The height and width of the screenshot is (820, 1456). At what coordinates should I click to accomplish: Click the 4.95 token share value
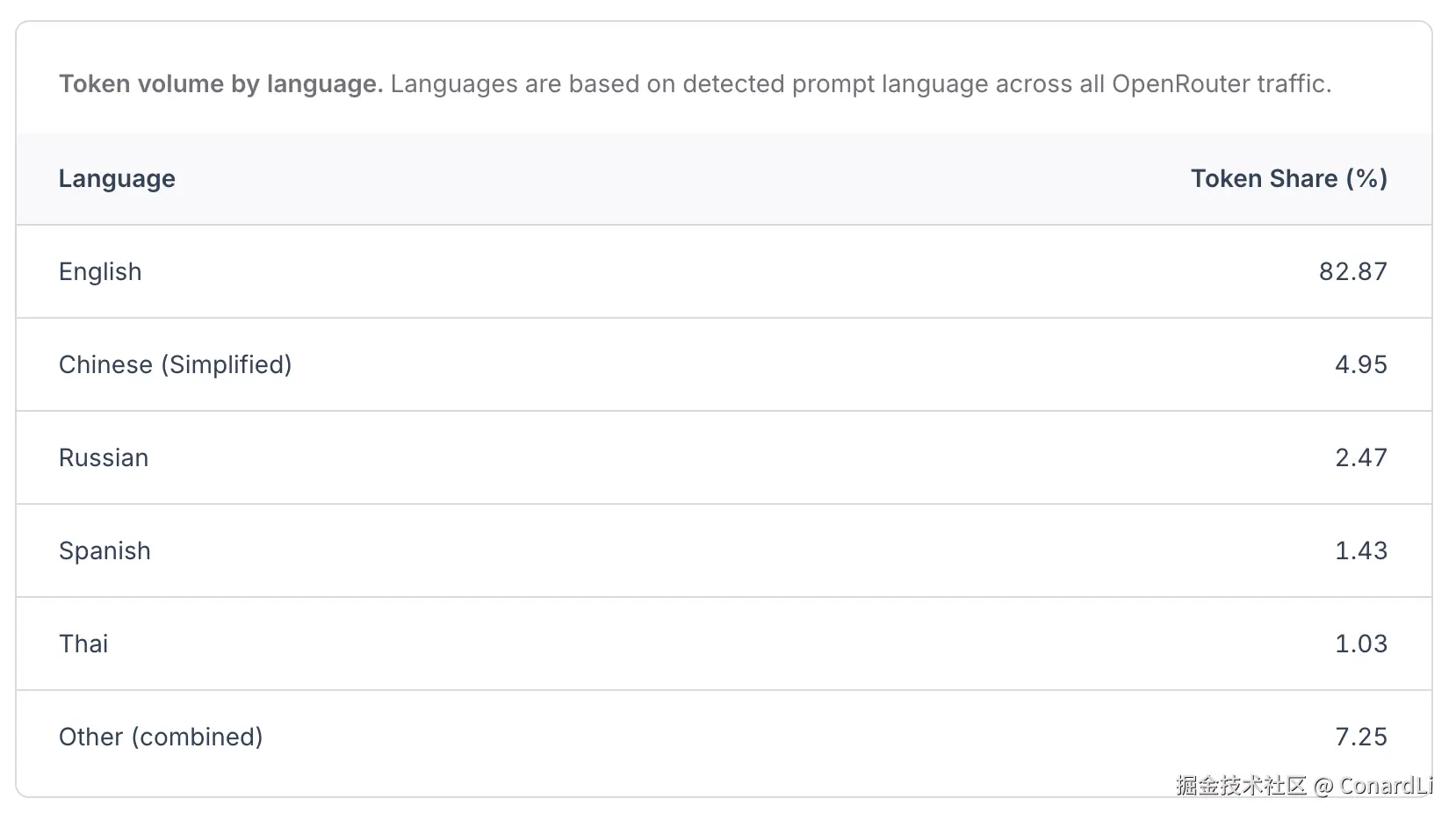1360,365
